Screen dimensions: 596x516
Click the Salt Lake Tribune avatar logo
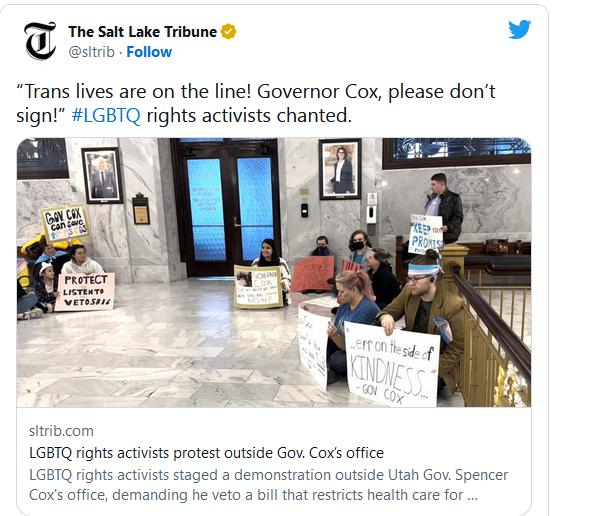point(40,41)
